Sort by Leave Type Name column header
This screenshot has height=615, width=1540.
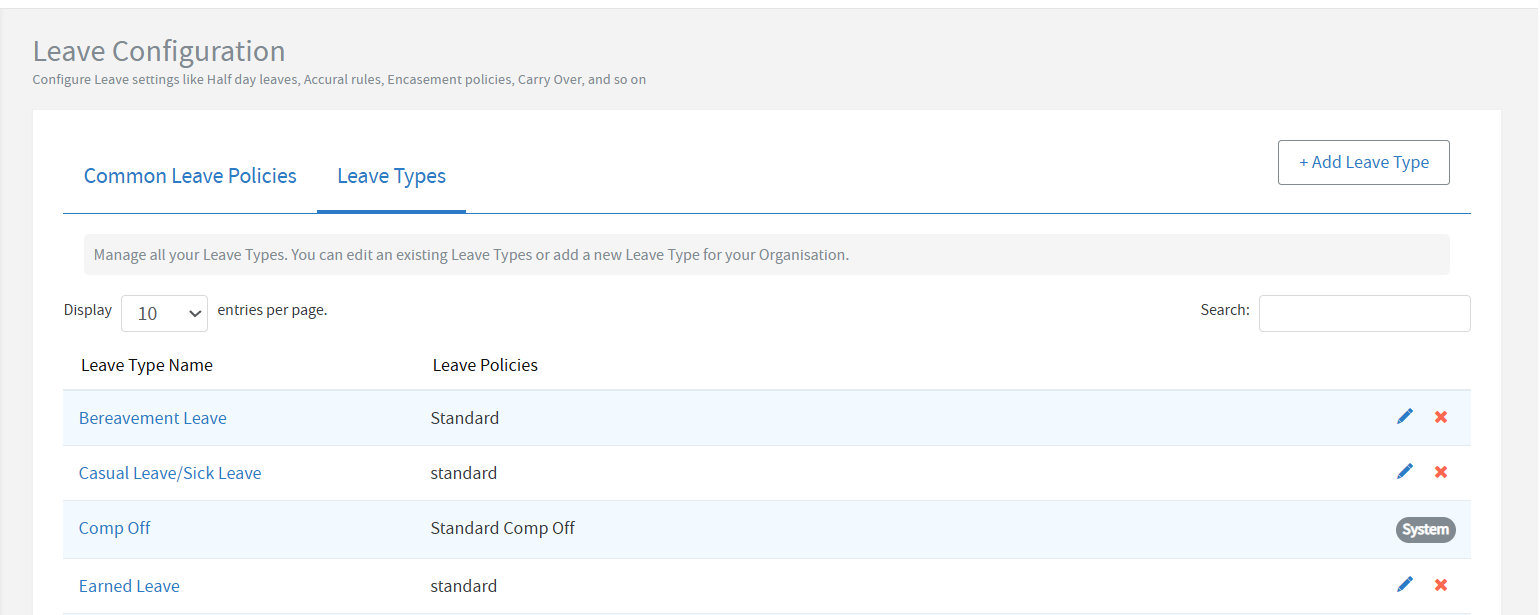coord(147,365)
